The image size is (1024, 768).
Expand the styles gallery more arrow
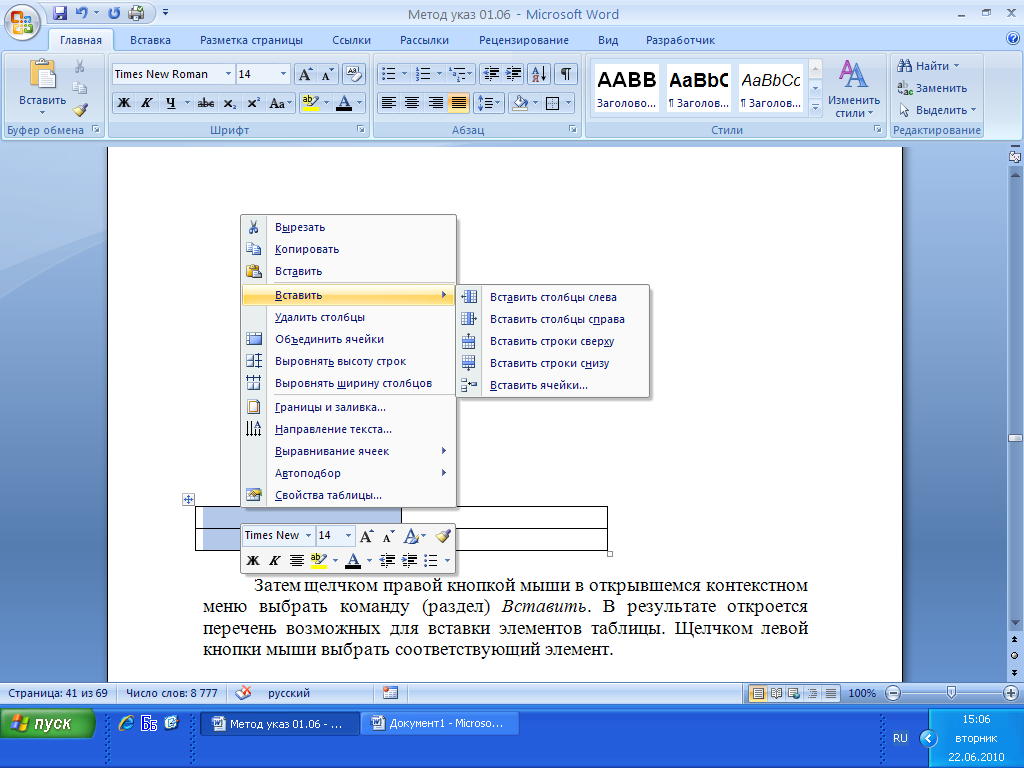(x=815, y=106)
